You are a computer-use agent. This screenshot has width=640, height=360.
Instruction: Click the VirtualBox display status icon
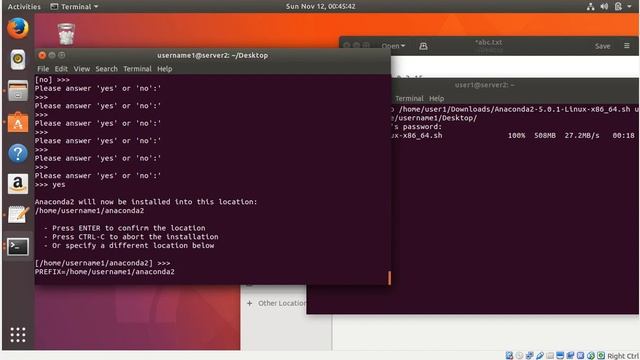[560, 356]
